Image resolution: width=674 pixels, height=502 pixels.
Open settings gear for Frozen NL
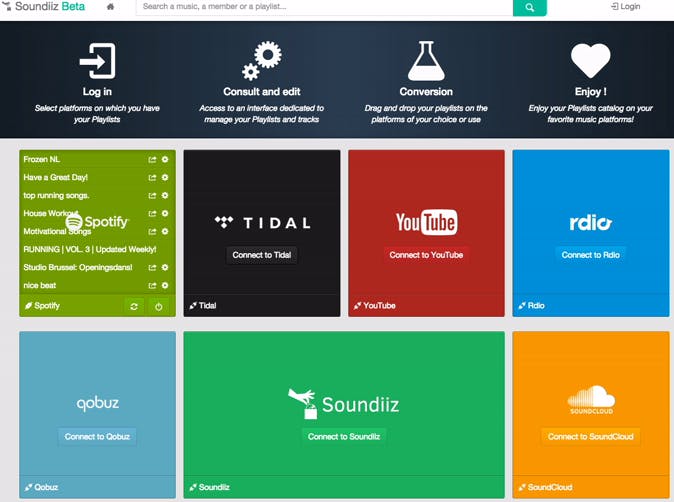[x=165, y=159]
